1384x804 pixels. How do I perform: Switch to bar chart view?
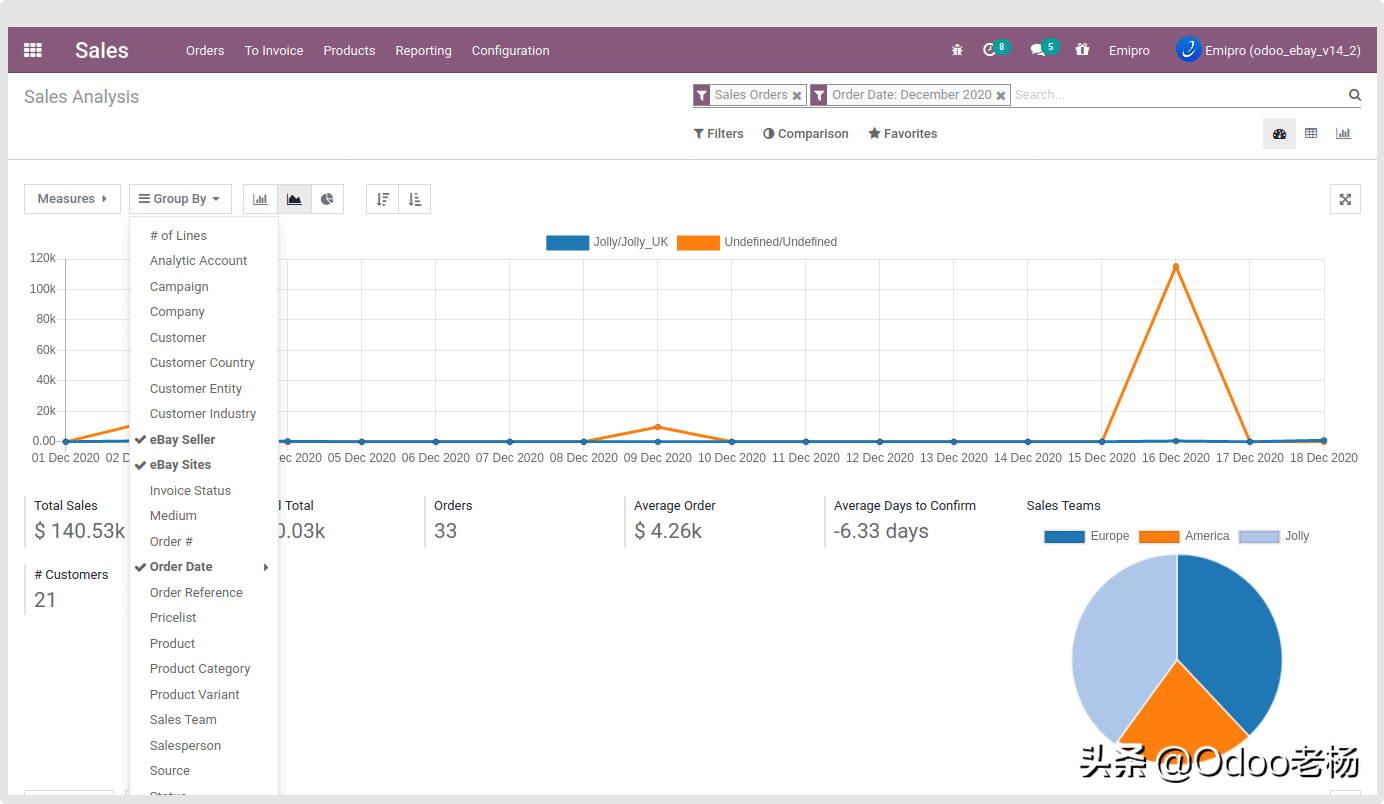pyautogui.click(x=260, y=199)
